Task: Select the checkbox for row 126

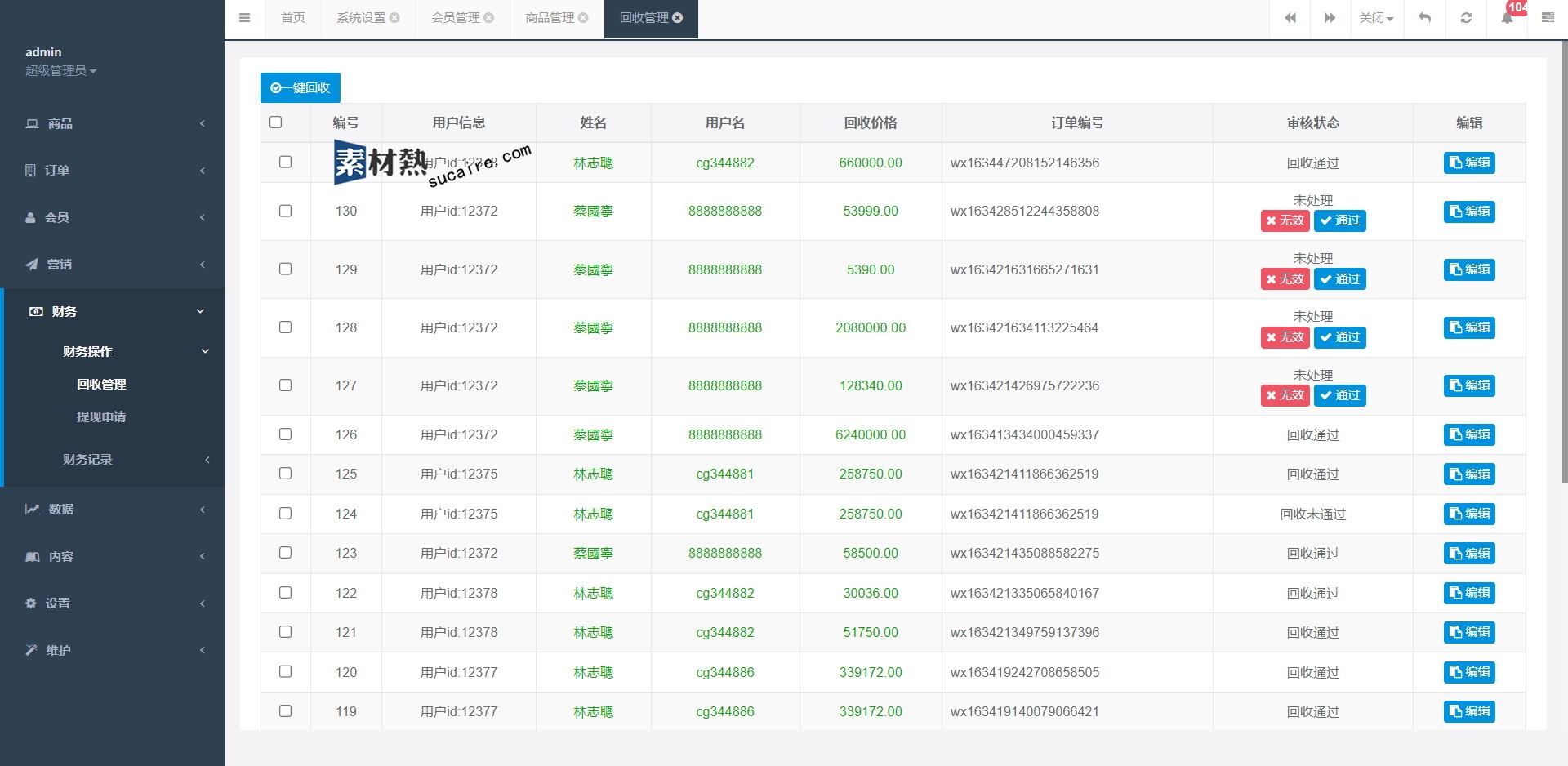Action: (x=285, y=434)
